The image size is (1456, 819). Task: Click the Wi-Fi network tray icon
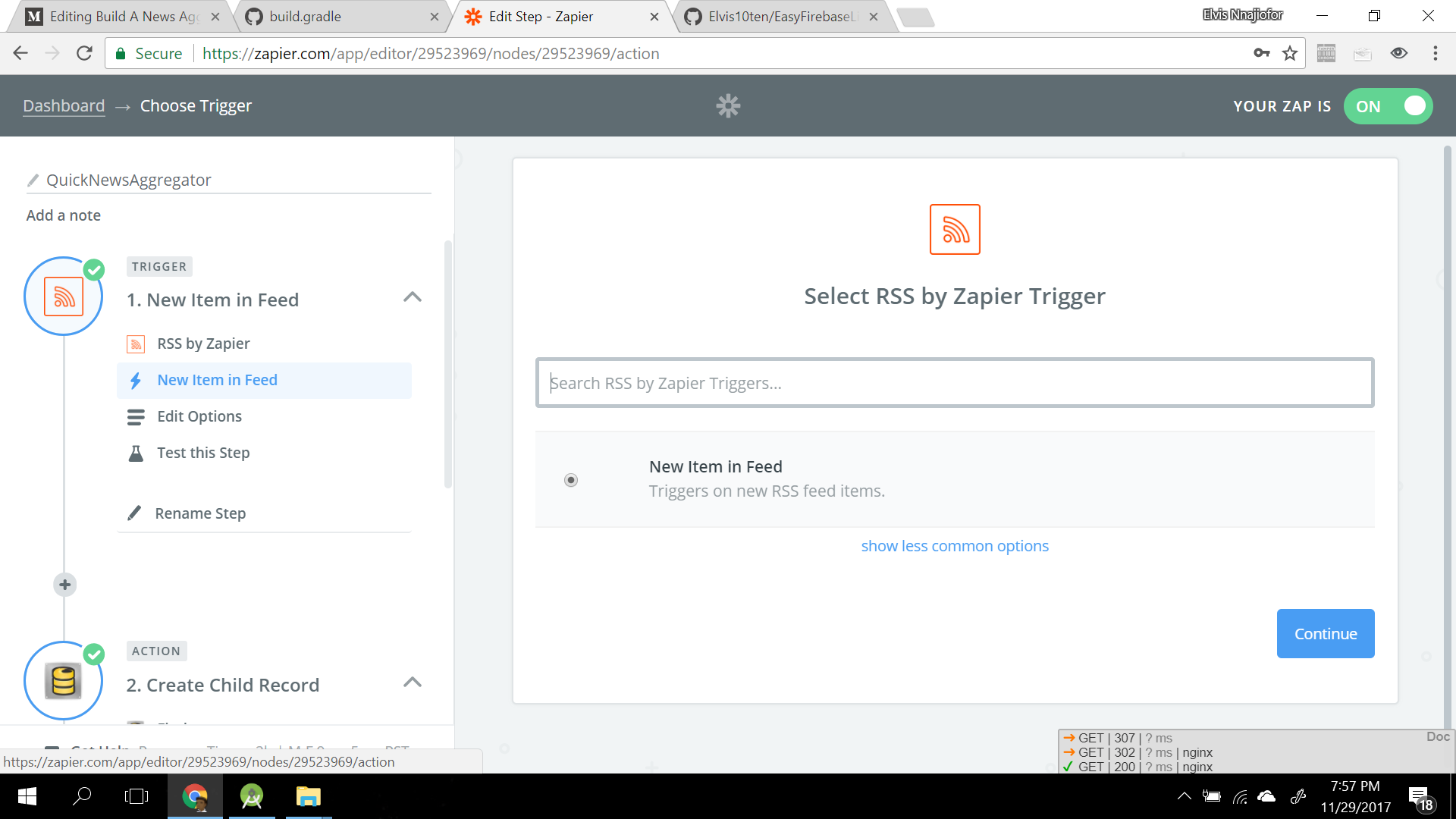coord(1240,796)
